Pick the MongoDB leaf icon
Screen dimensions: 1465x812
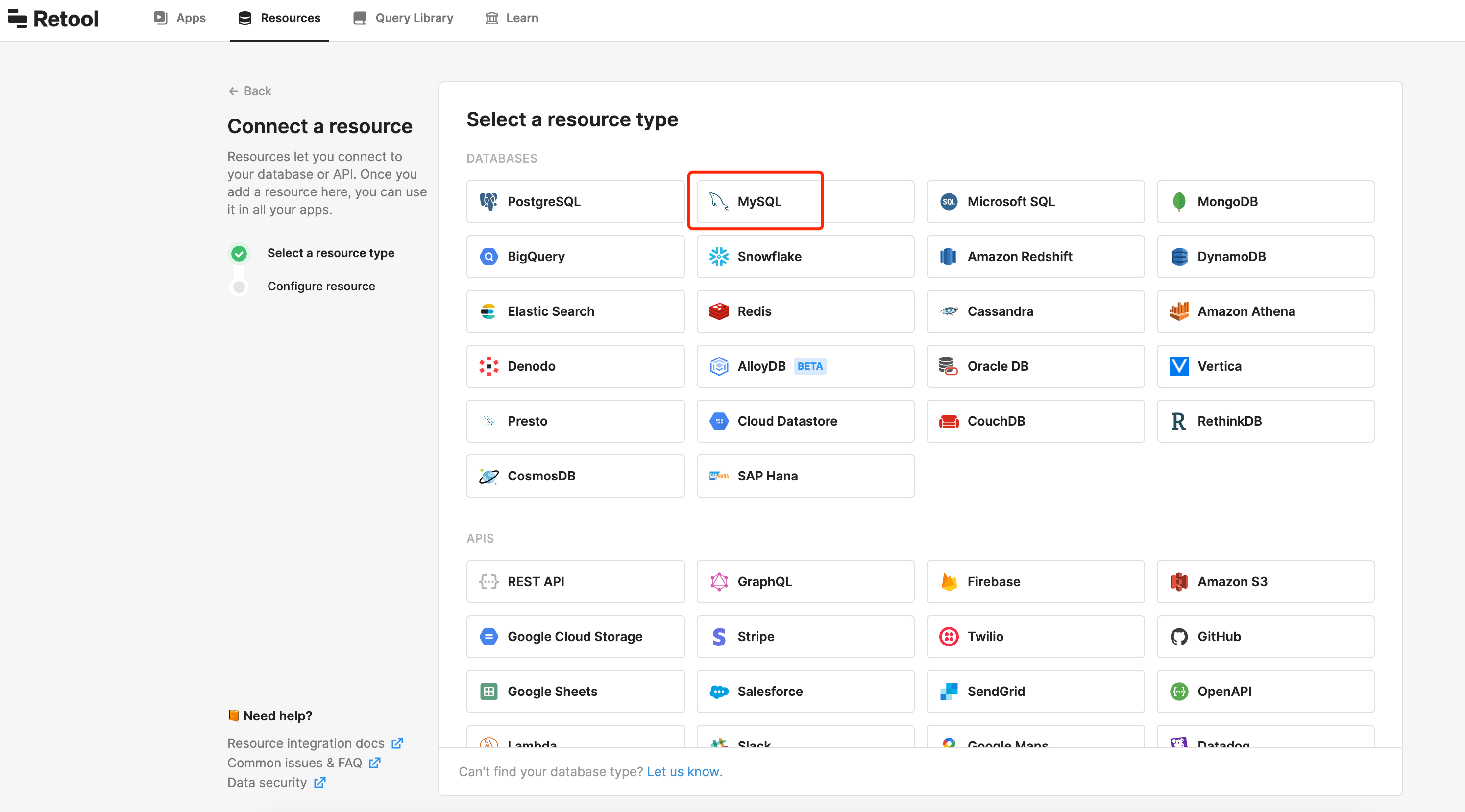1179,202
